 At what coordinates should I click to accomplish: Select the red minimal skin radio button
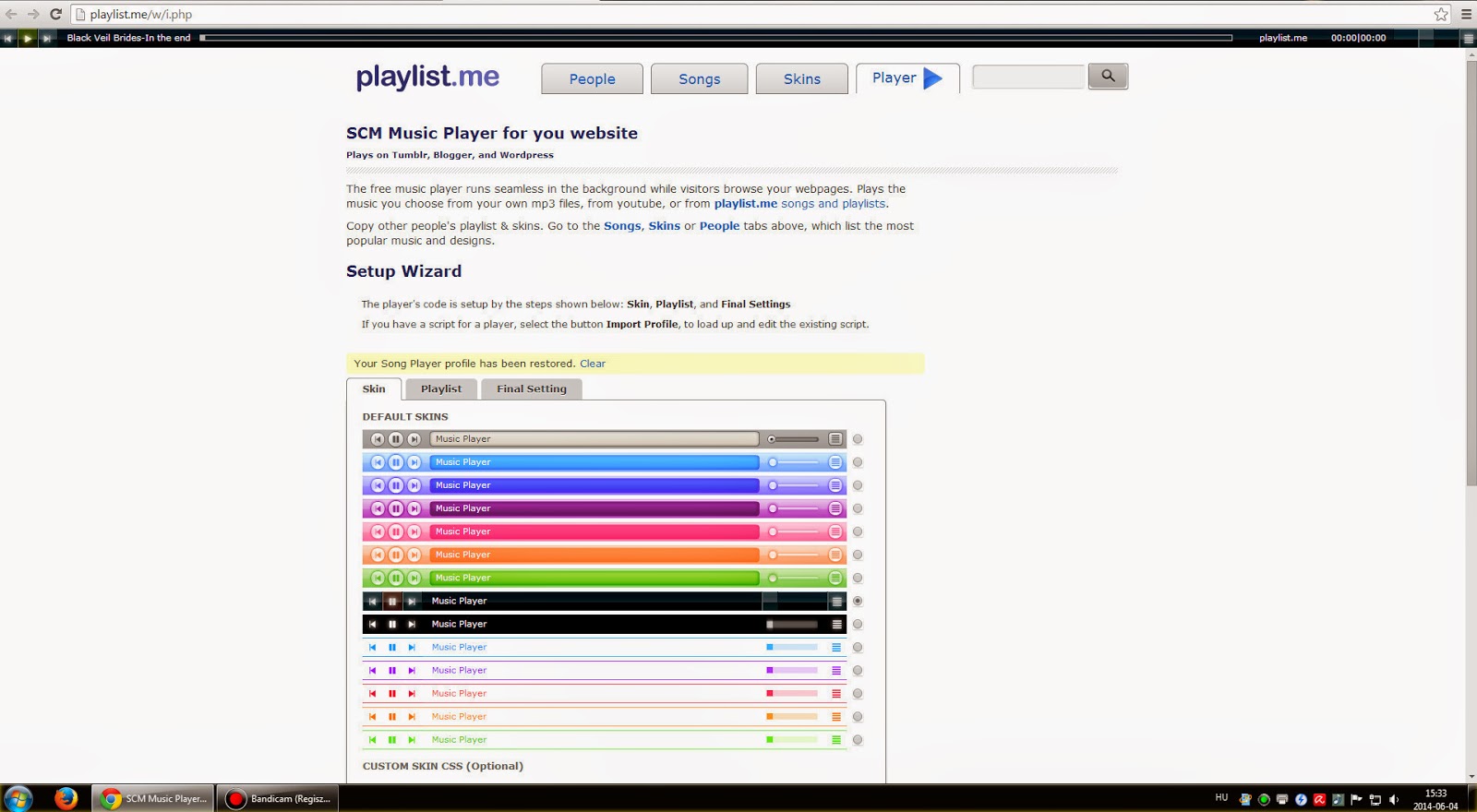858,694
